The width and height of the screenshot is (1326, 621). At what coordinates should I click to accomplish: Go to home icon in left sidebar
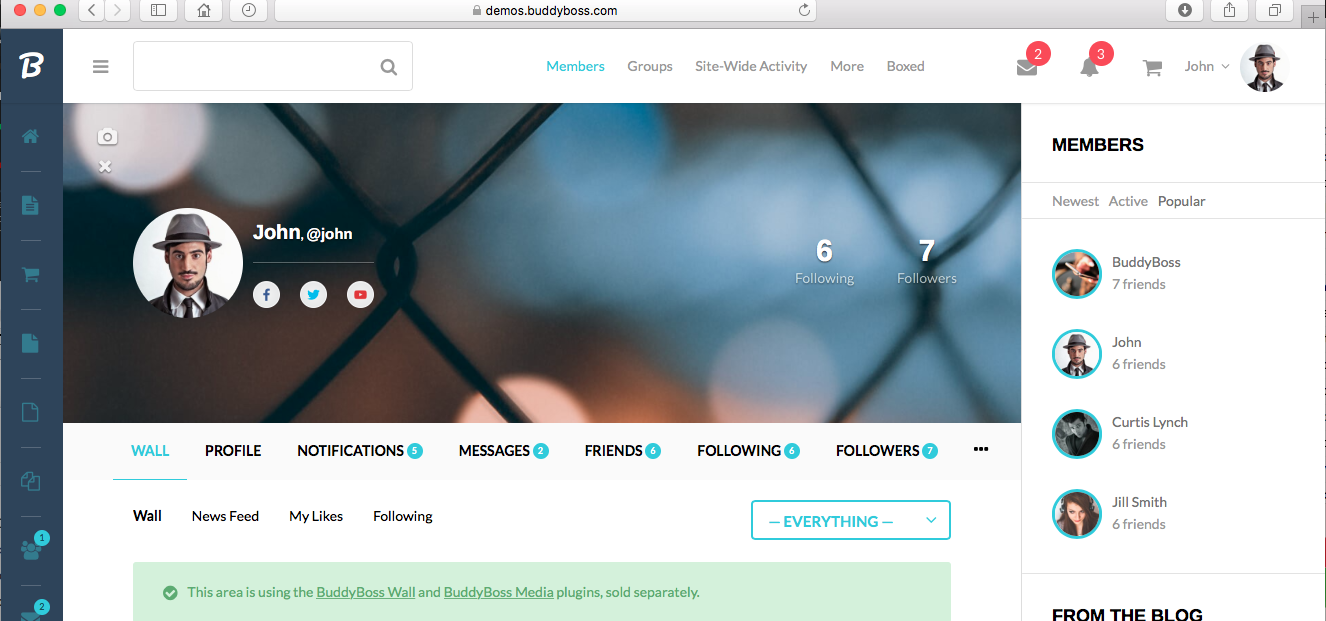coord(30,136)
